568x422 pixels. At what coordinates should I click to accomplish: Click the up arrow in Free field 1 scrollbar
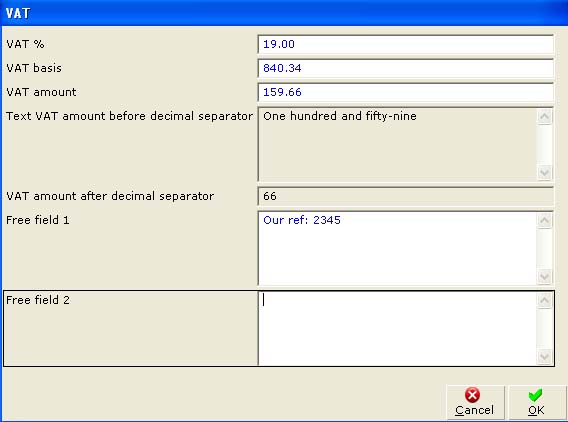[x=544, y=221]
